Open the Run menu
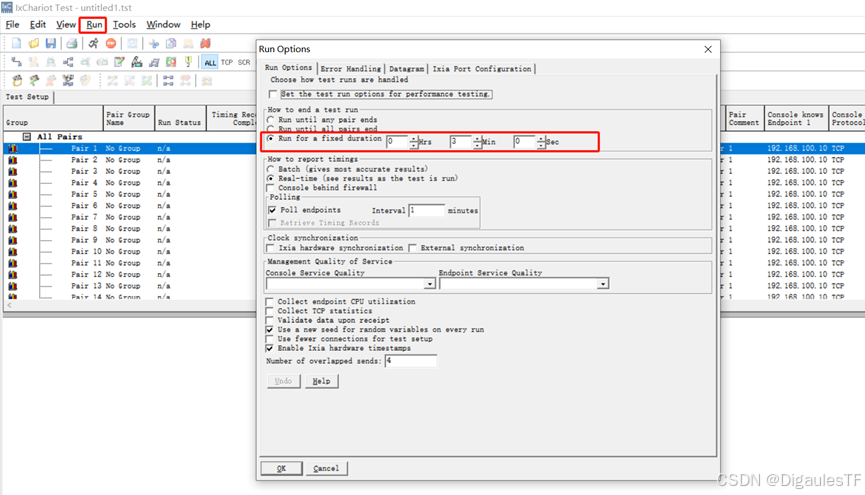Screen dimensions: 865x495 94,25
